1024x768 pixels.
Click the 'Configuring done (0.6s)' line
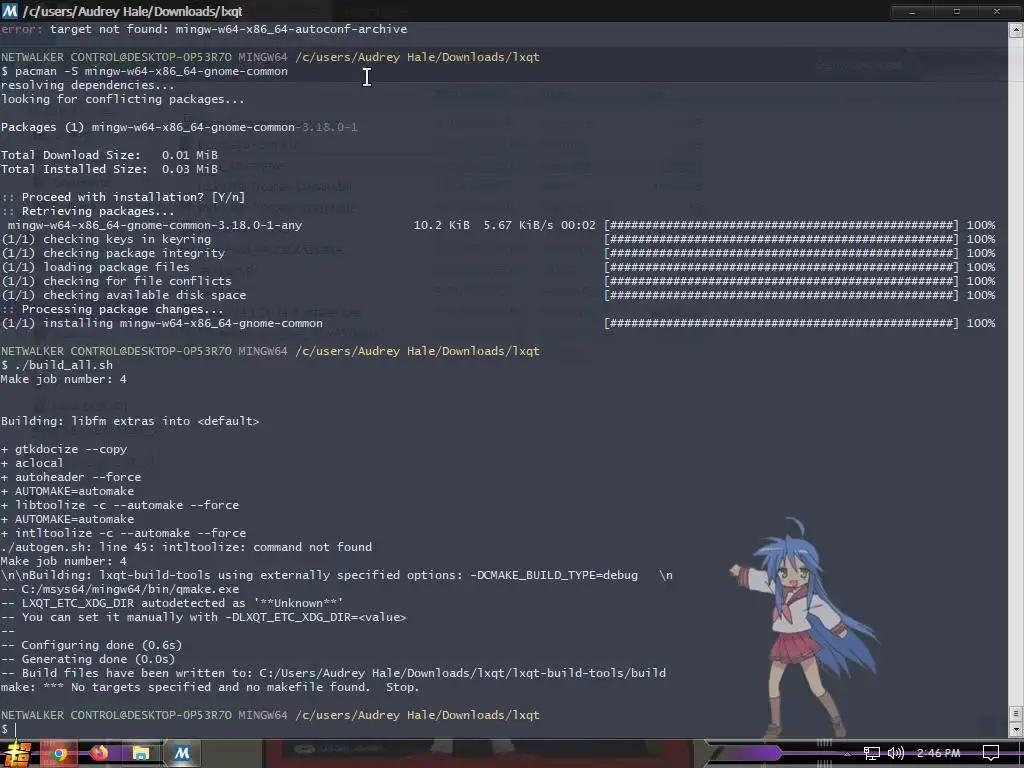[x=91, y=645]
